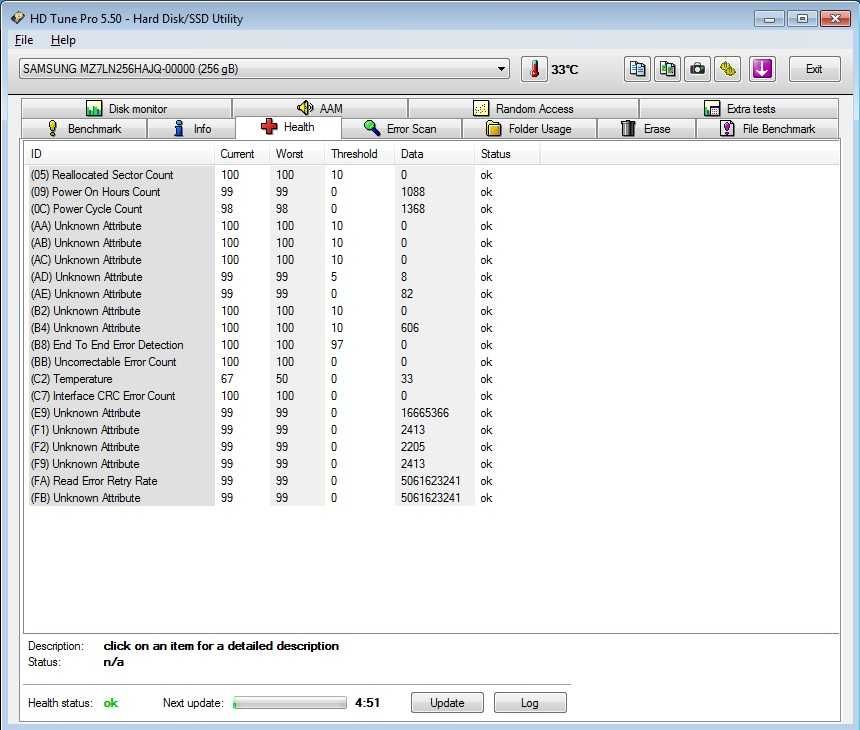Click the data value 606
The width and height of the screenshot is (860, 730).
(x=410, y=328)
